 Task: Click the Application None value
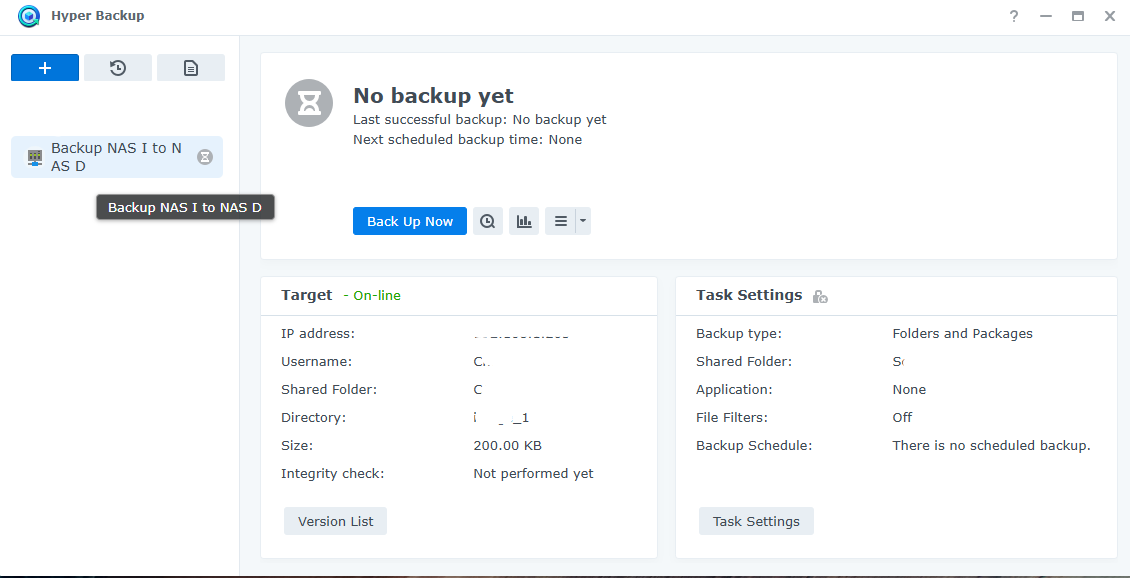click(x=909, y=389)
